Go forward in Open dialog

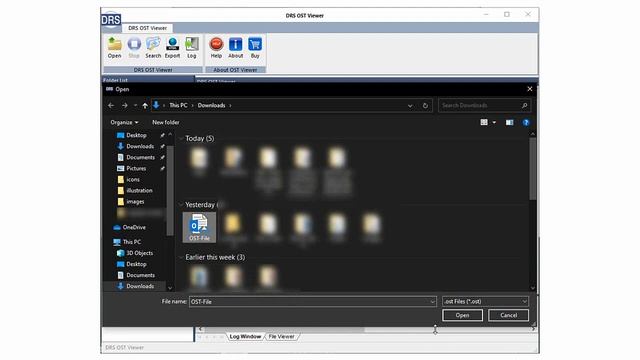124,105
